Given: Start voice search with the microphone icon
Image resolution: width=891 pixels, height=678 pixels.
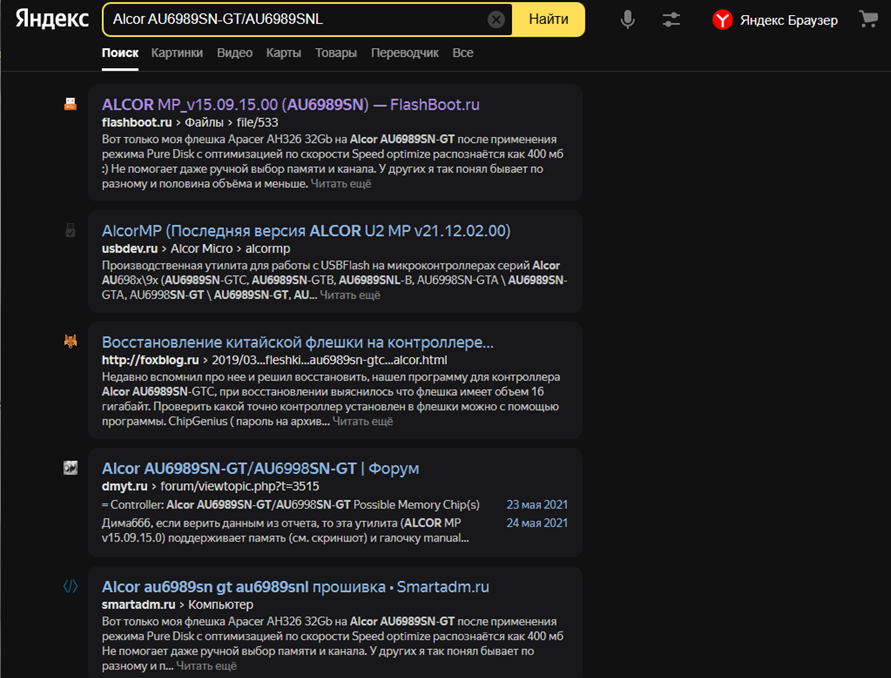Looking at the screenshot, I should (x=627, y=19).
